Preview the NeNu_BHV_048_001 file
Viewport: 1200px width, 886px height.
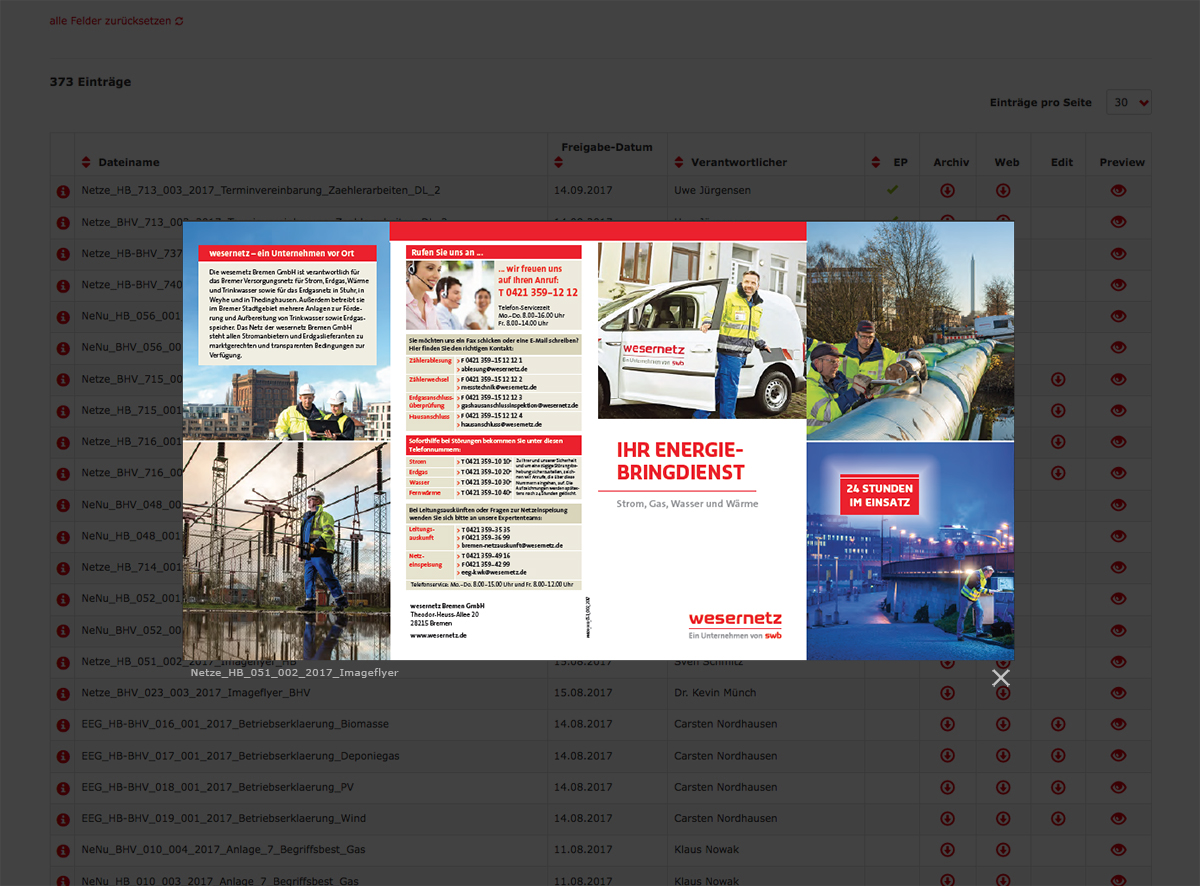1118,505
